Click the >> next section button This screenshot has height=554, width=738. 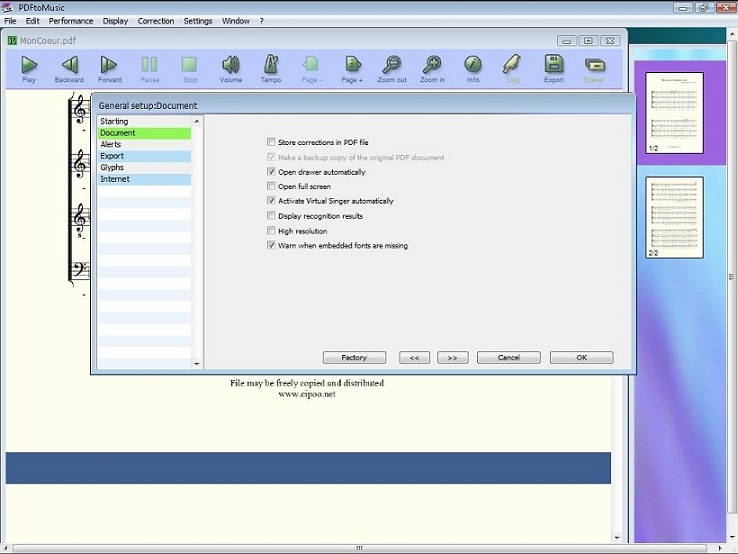click(452, 357)
